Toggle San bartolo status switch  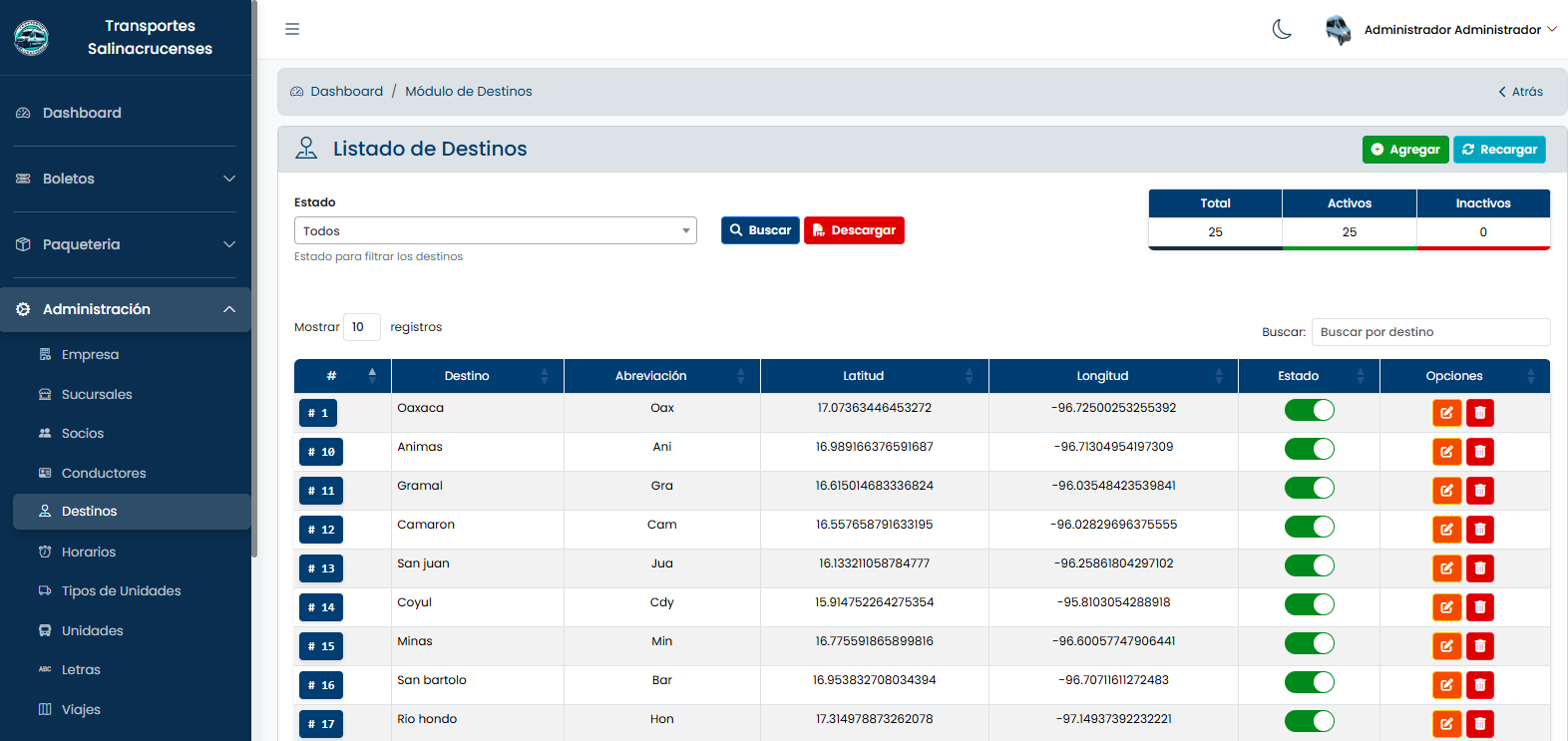coord(1309,682)
